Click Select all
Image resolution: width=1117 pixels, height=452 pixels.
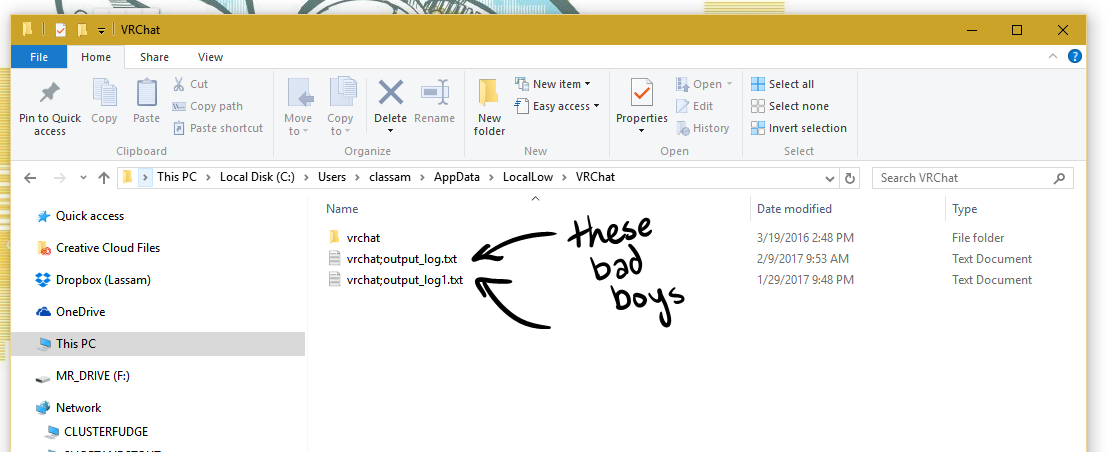coord(782,84)
